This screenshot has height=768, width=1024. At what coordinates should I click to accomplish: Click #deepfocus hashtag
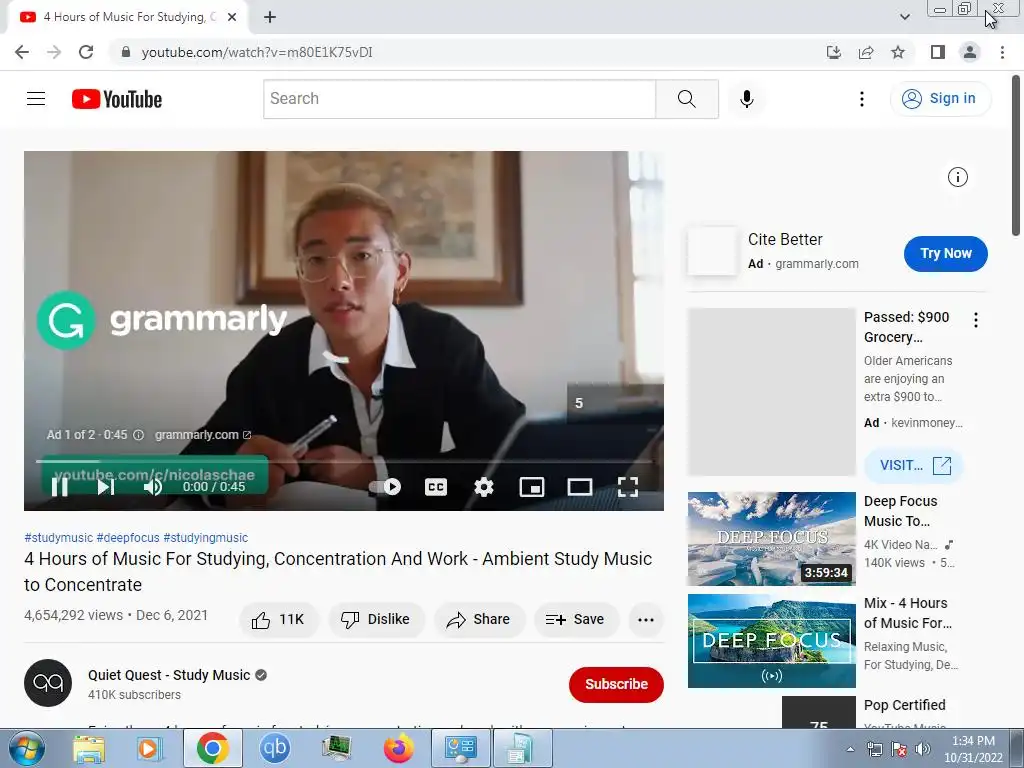click(128, 537)
